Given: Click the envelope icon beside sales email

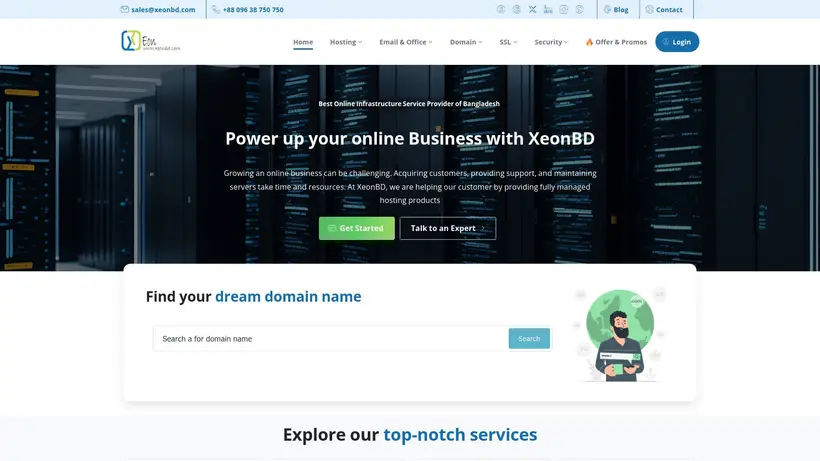Looking at the screenshot, I should [x=124, y=9].
